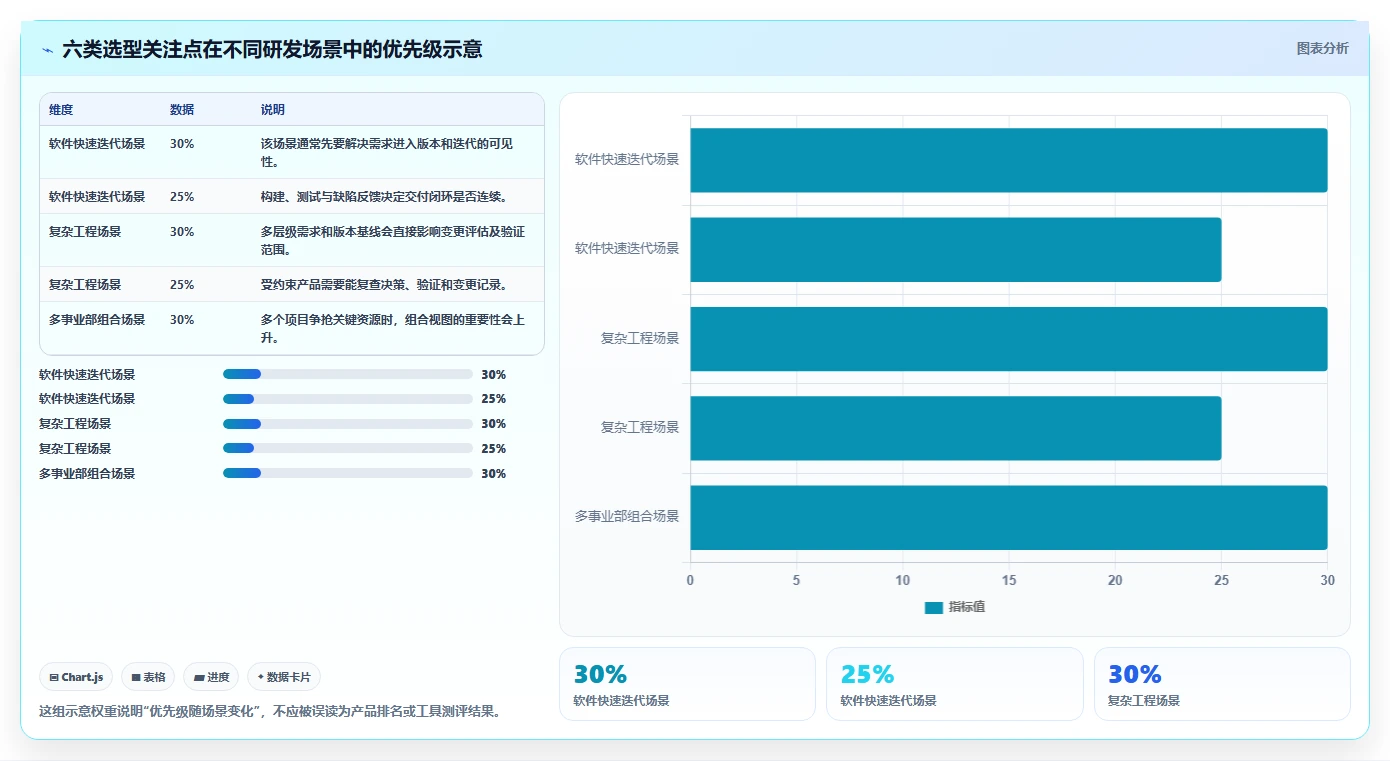Click x-axis tick label 5
The height and width of the screenshot is (761, 1390).
click(x=796, y=581)
